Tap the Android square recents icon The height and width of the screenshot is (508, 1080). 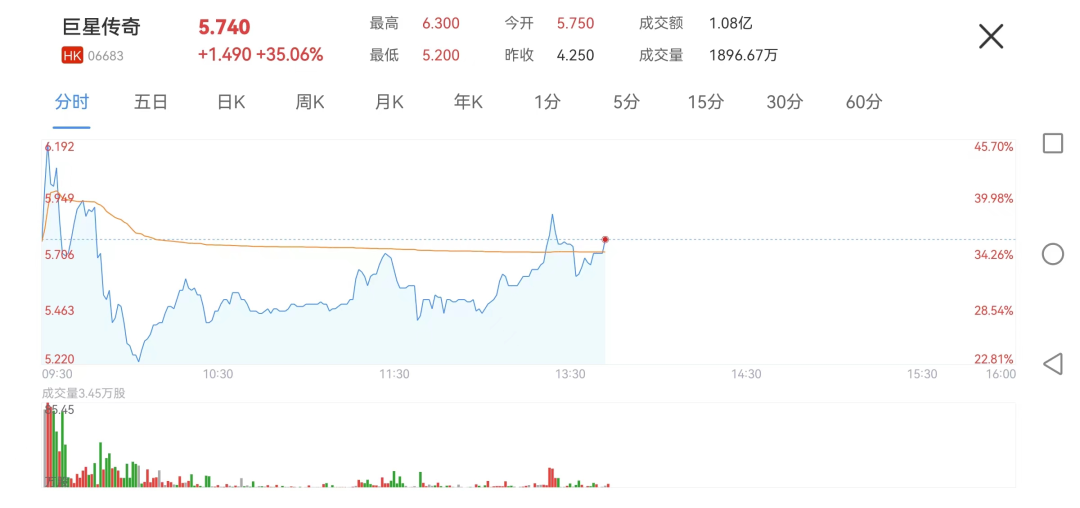coord(1052,143)
